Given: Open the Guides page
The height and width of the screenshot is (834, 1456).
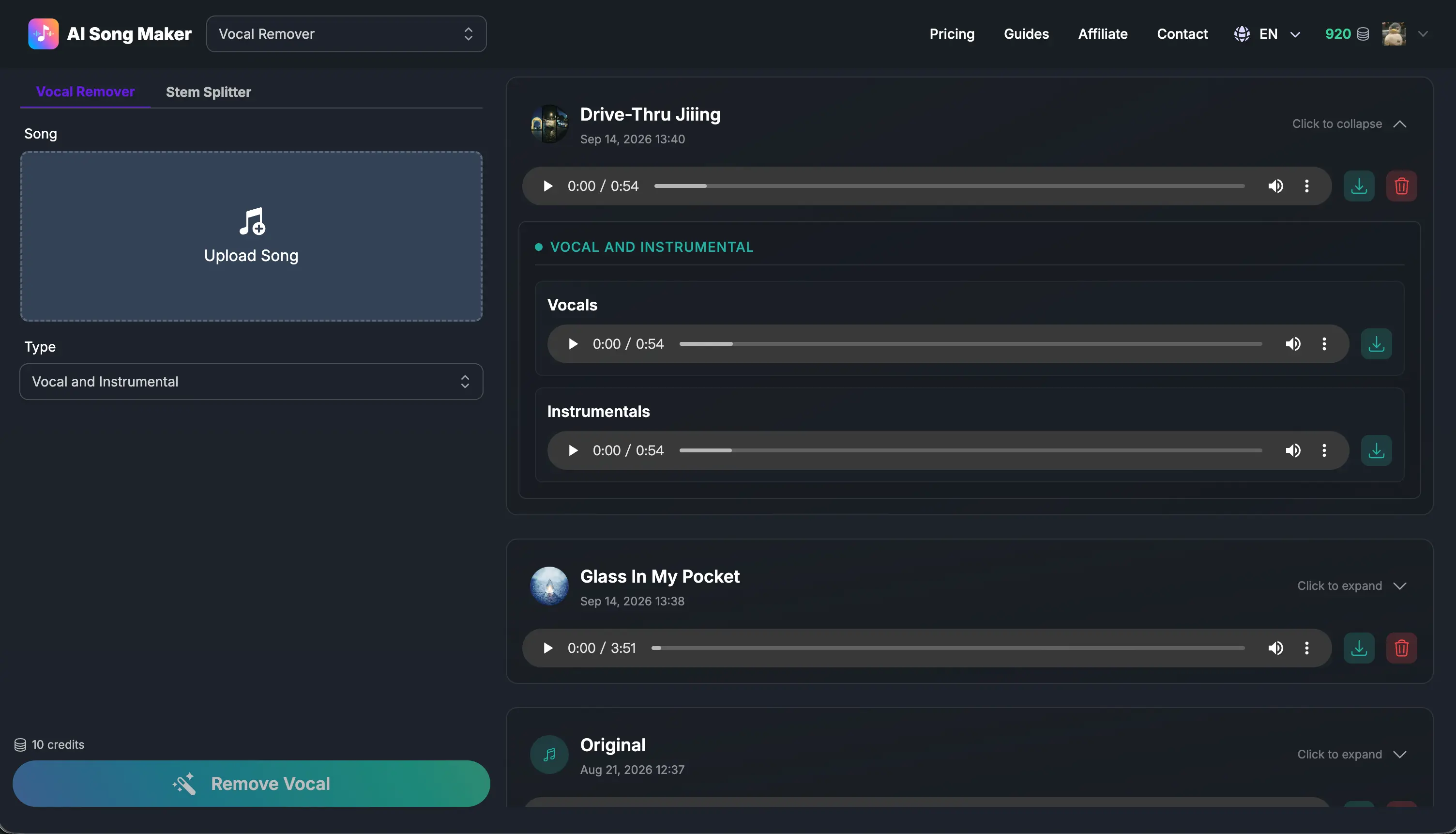Looking at the screenshot, I should (1026, 34).
